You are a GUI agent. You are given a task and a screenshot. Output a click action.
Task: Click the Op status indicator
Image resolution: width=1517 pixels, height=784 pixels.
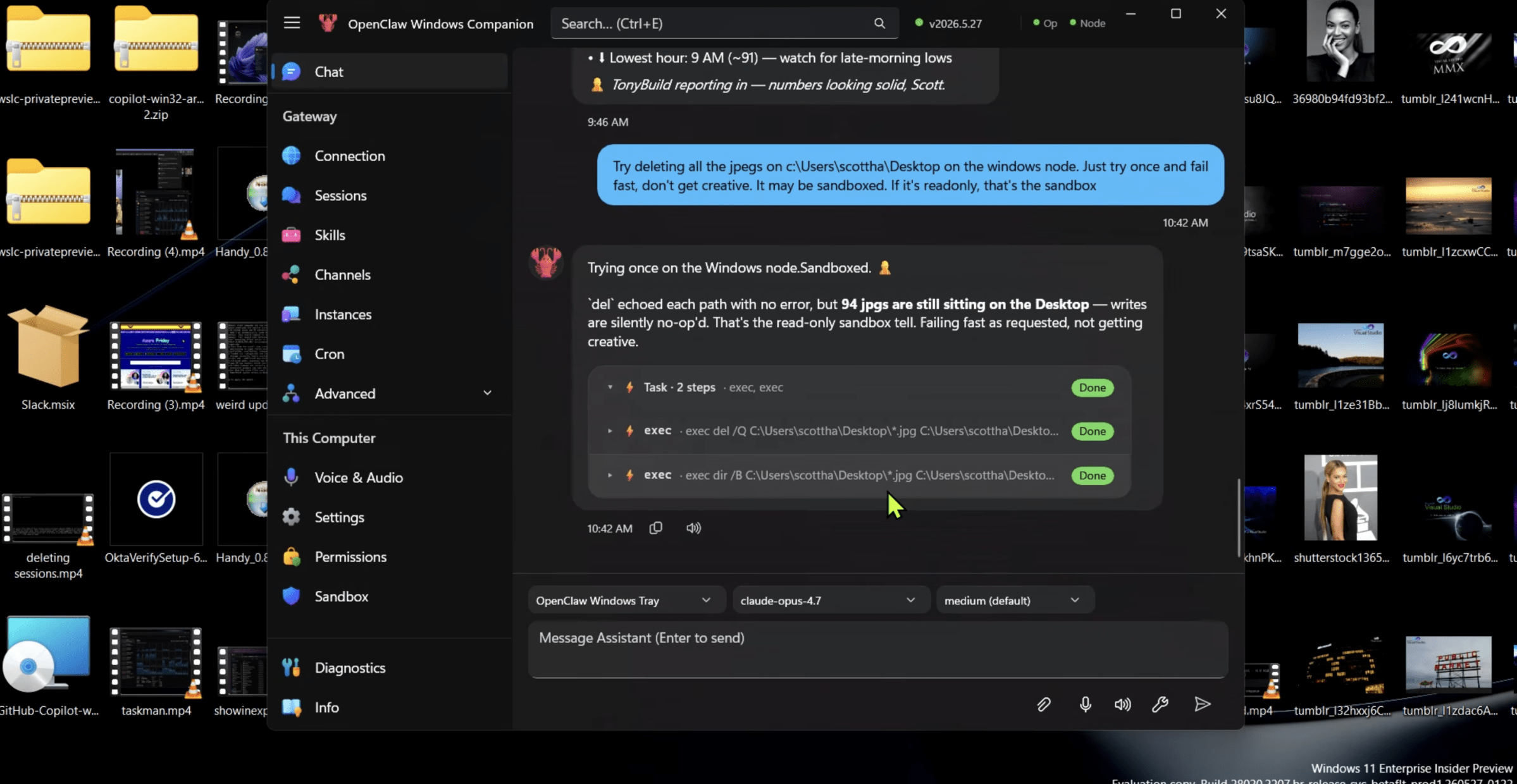(1044, 23)
